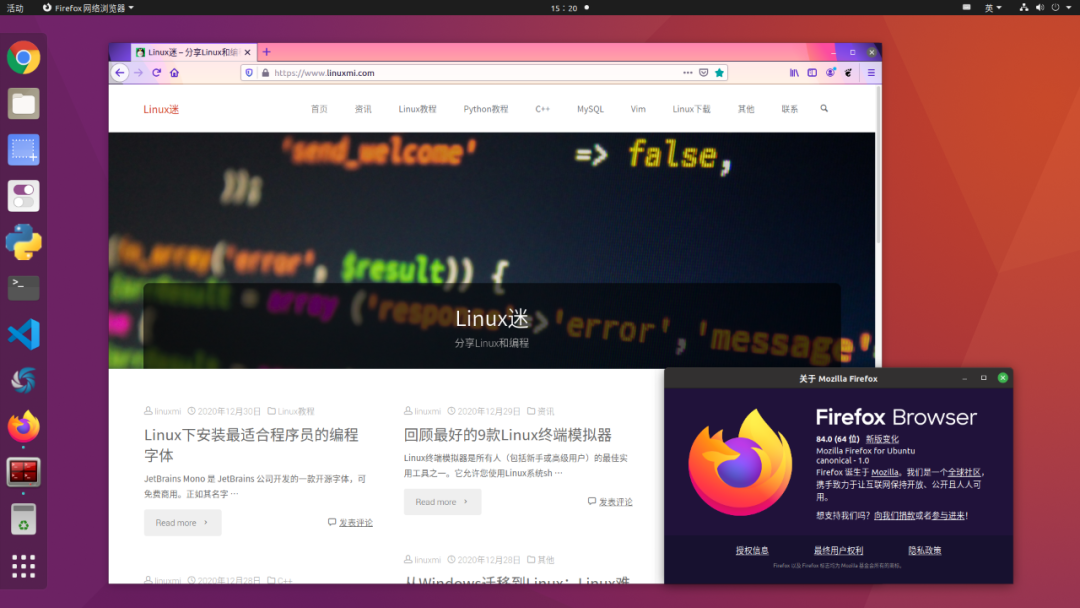Open the tracking protection shield panel

[249, 72]
